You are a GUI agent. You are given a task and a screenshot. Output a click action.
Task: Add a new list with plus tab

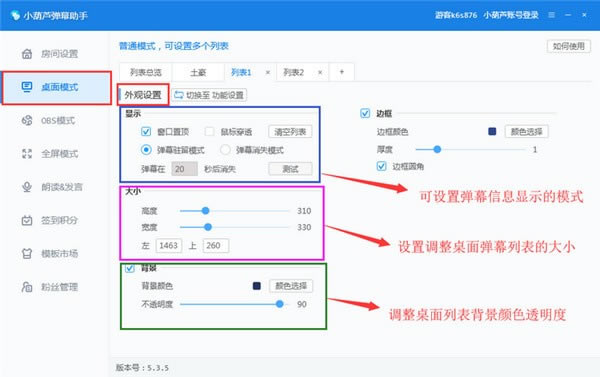(x=342, y=72)
